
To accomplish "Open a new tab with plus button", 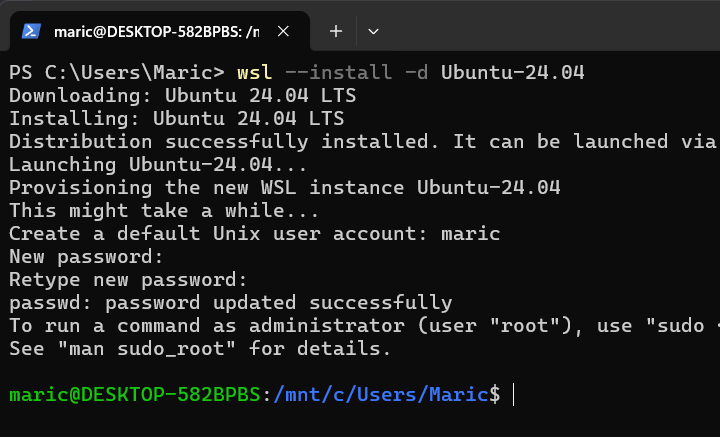I will pyautogui.click(x=336, y=31).
